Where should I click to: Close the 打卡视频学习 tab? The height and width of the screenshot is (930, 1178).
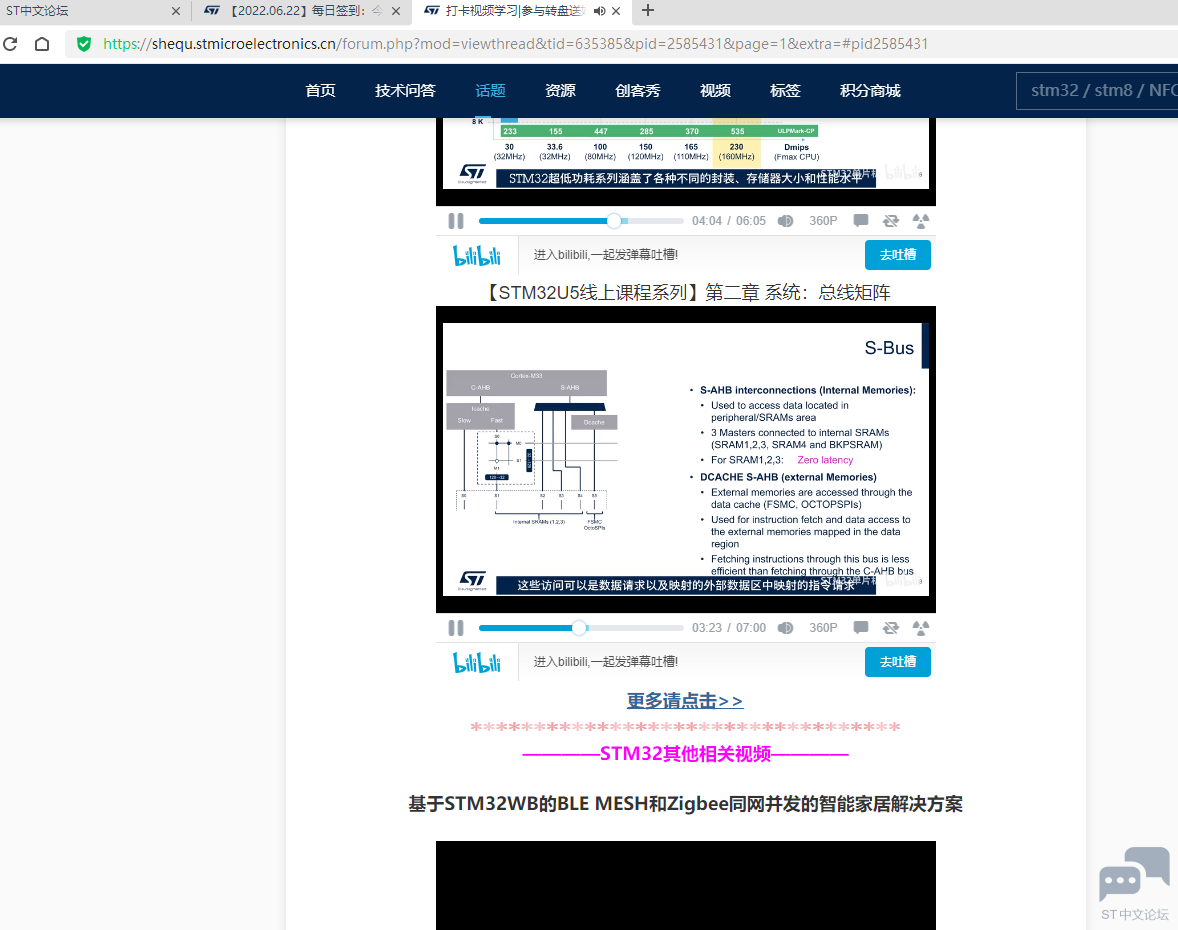click(616, 11)
